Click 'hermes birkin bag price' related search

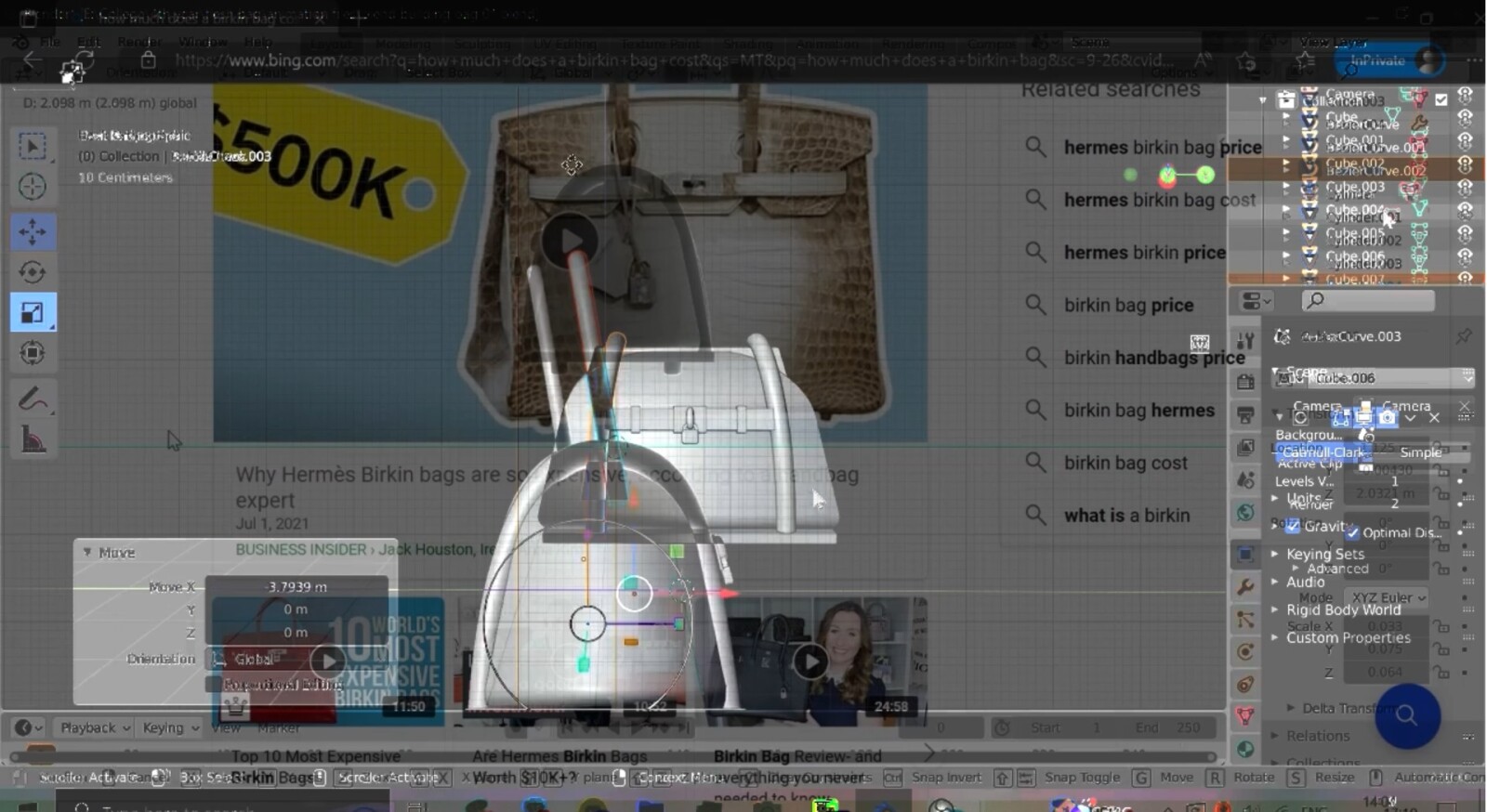(x=1162, y=148)
